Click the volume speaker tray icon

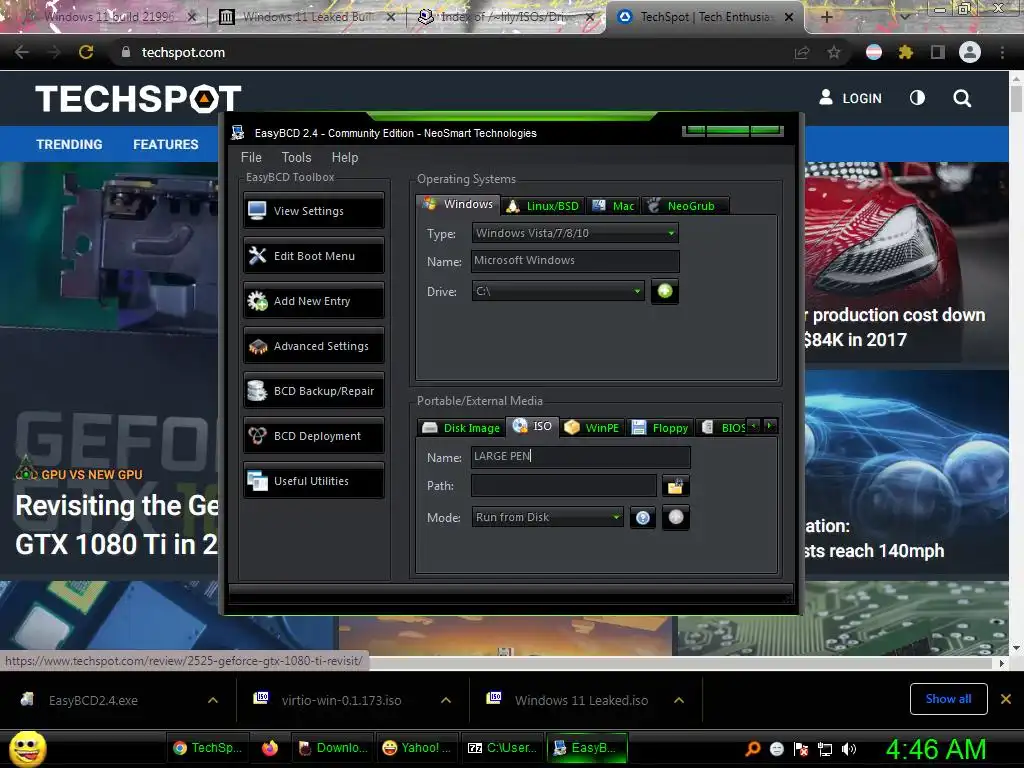coord(849,749)
